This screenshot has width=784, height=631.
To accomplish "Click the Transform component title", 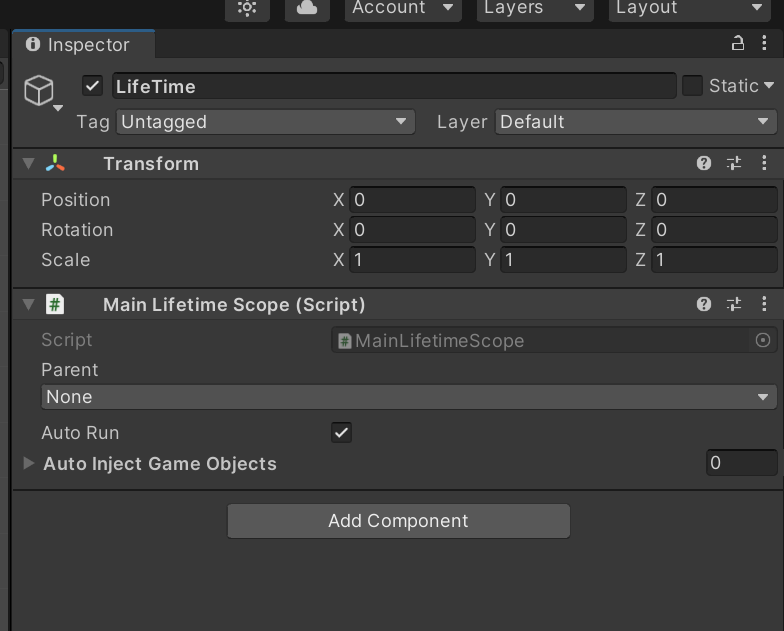I will 151,164.
